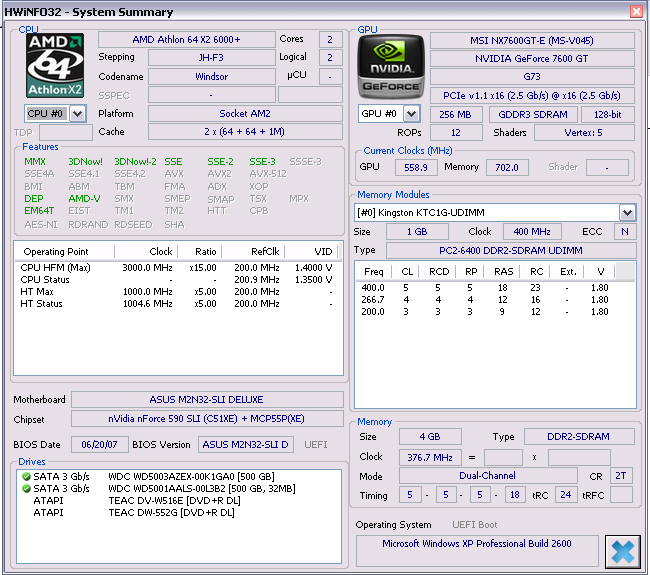Click the NVIDIA GeForce 7600 GT field
The width and height of the screenshot is (650, 575).
tap(532, 59)
